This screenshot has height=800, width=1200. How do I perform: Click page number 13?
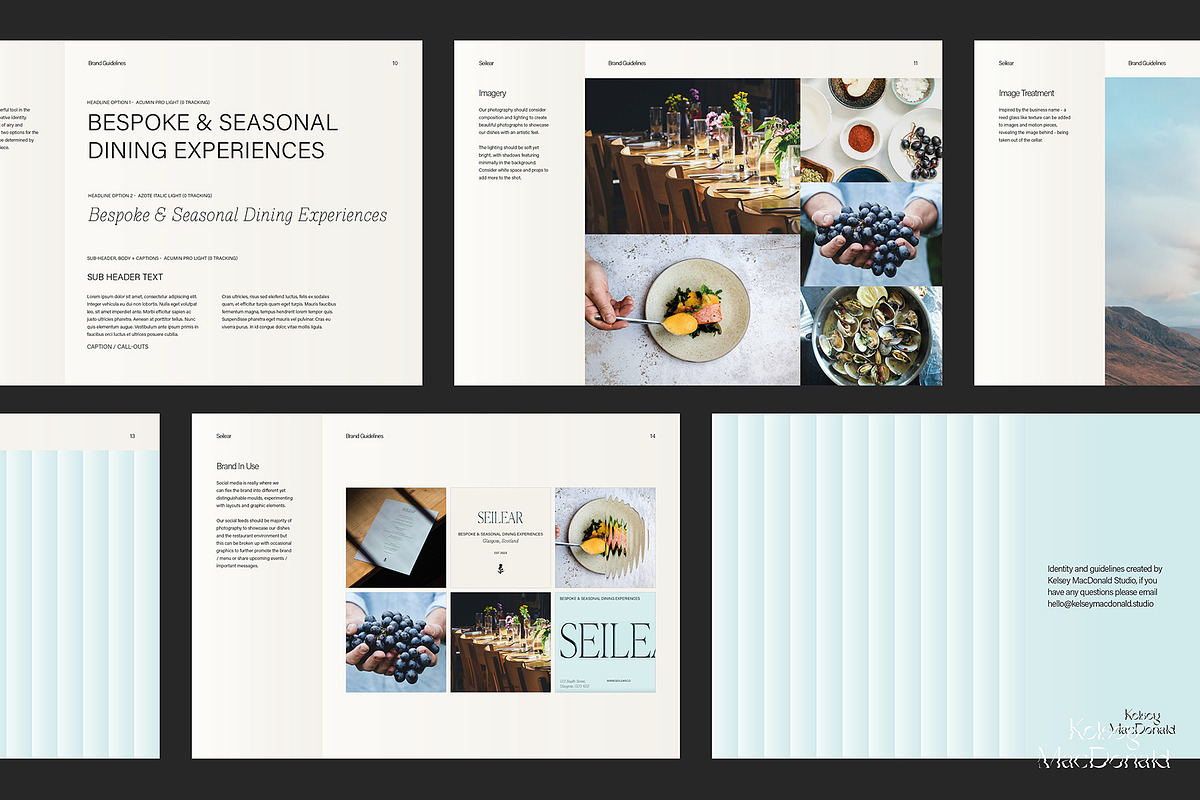click(x=132, y=436)
